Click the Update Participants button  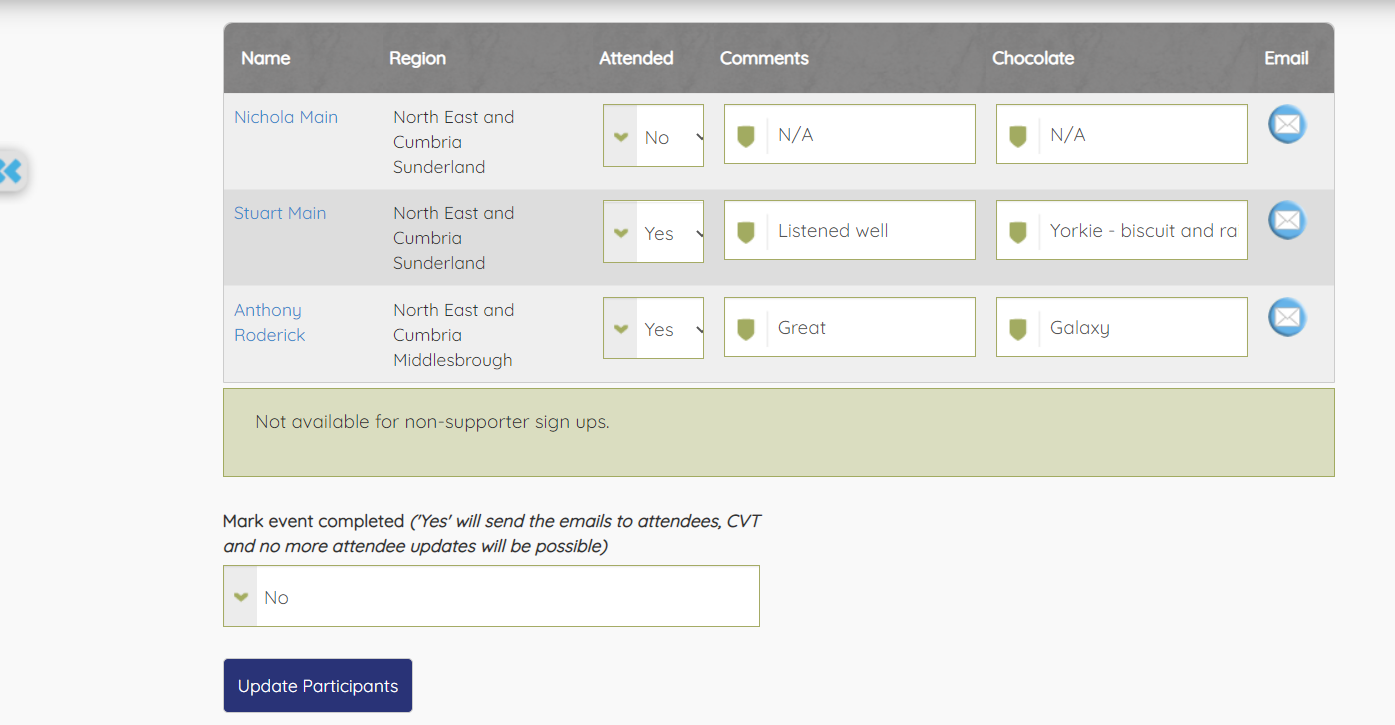point(318,686)
